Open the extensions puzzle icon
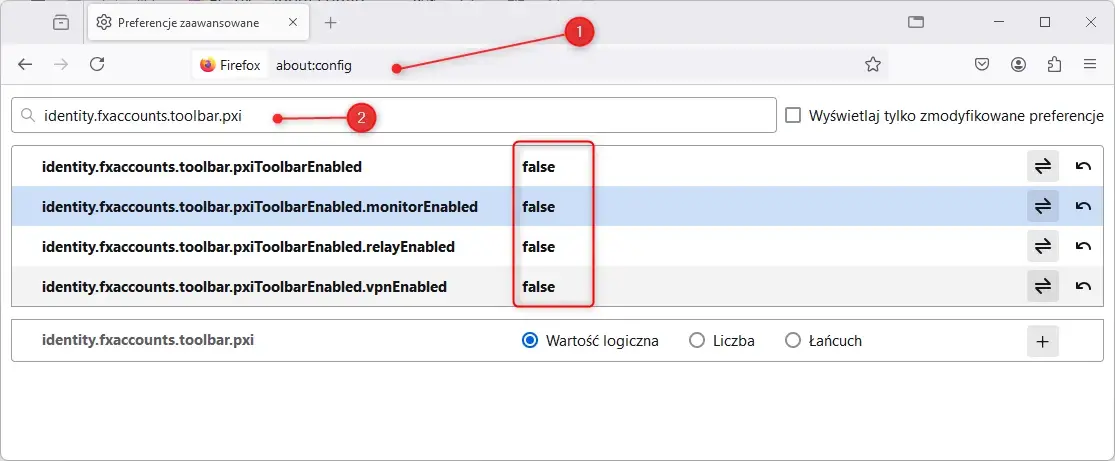Screen dimensions: 1115x461 1055,65
